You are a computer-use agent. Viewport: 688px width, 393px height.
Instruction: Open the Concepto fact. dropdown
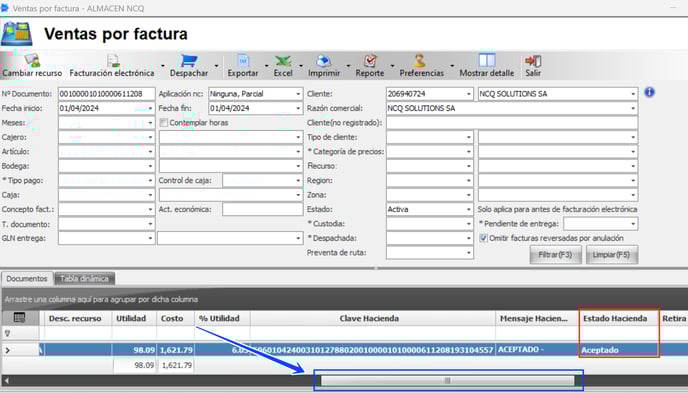(150, 210)
